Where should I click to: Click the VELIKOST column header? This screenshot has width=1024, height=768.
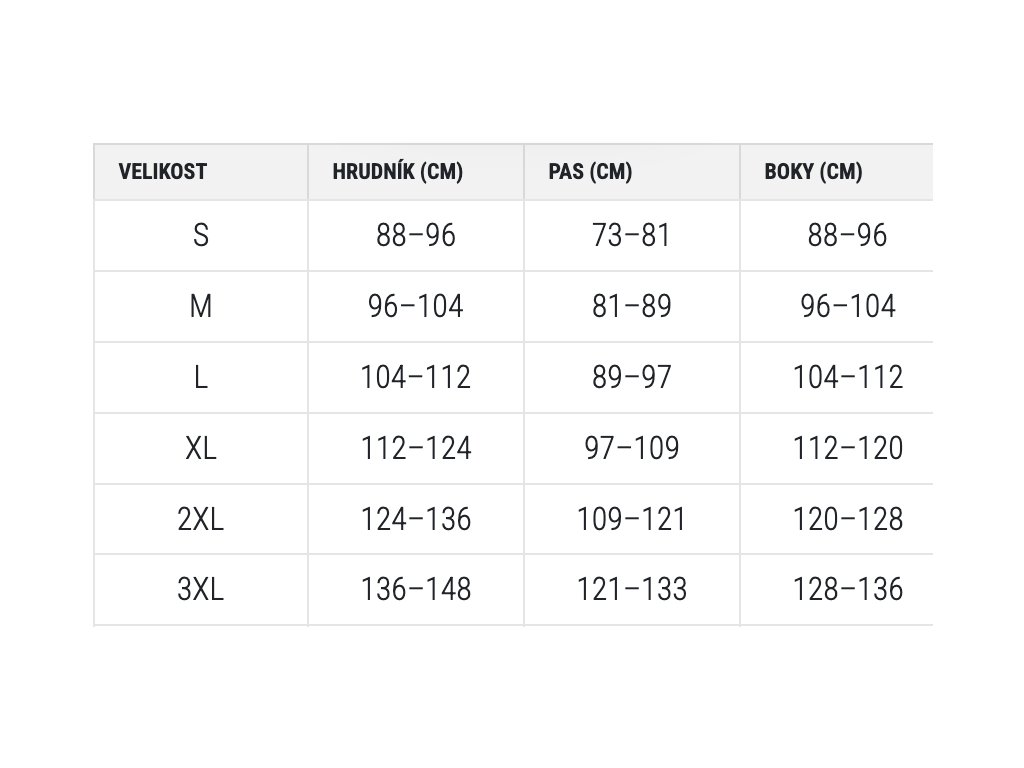click(163, 172)
